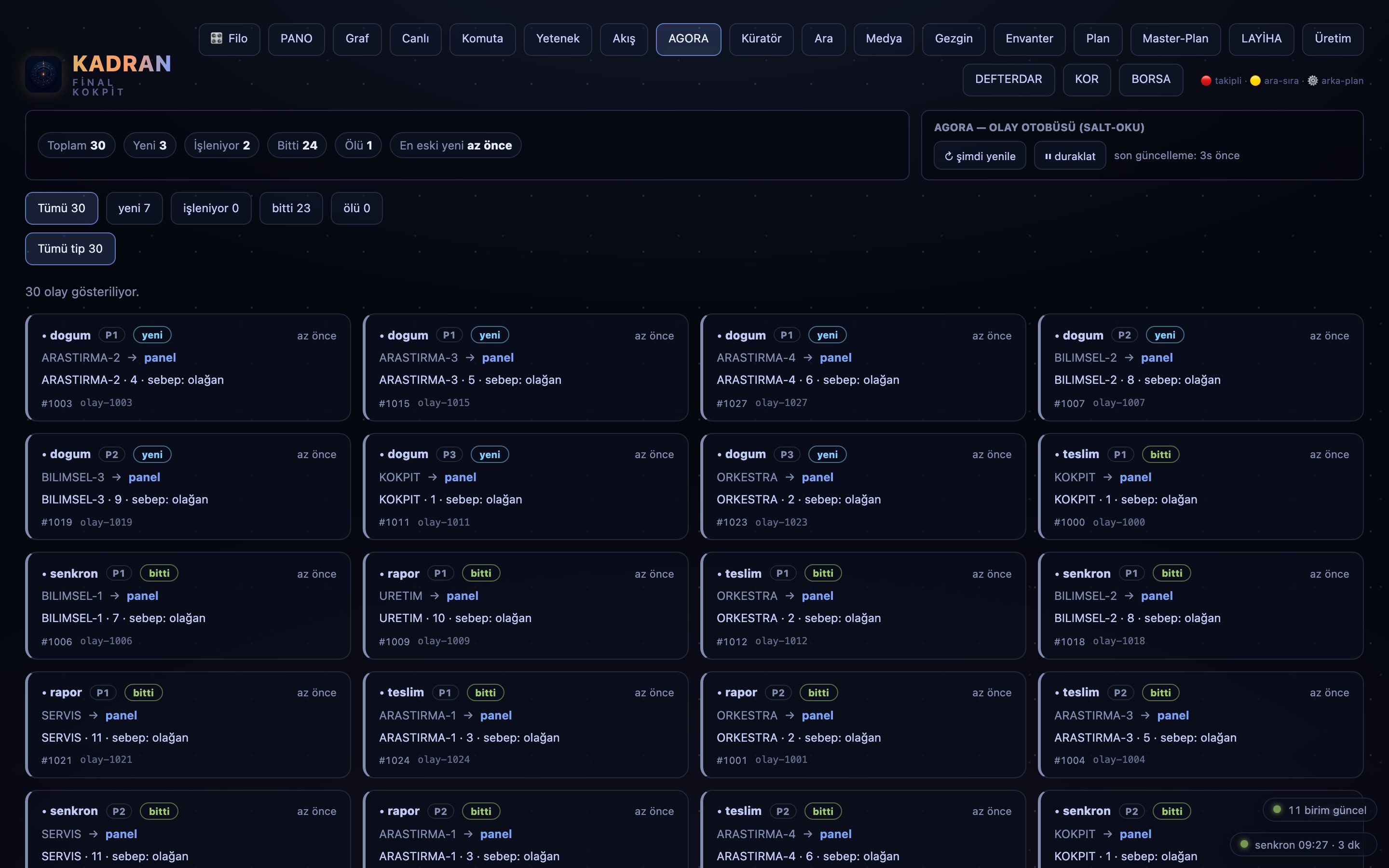Screen dimensions: 1389x868
Task: Pause updates with duraklat button
Action: [1069, 156]
